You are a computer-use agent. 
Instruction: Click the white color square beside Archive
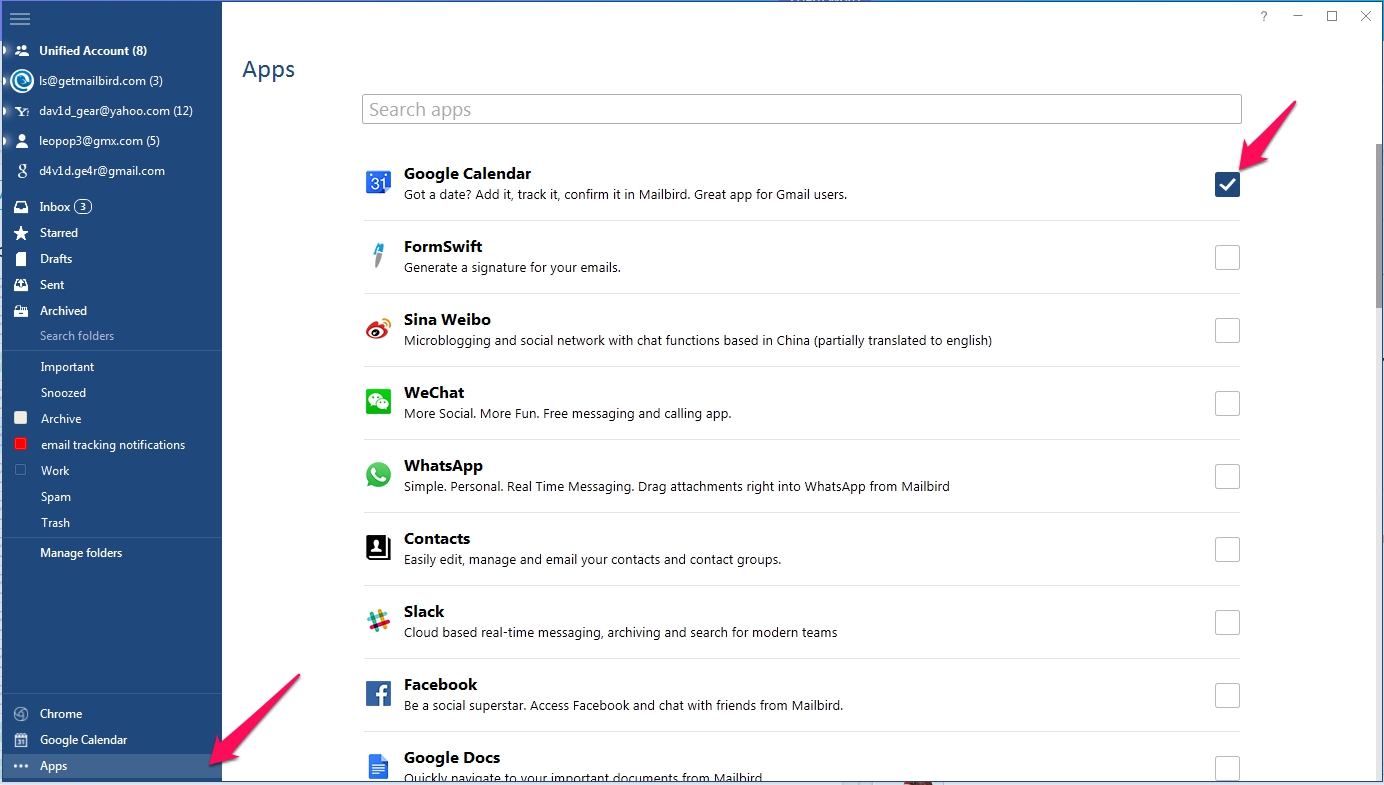click(x=20, y=418)
